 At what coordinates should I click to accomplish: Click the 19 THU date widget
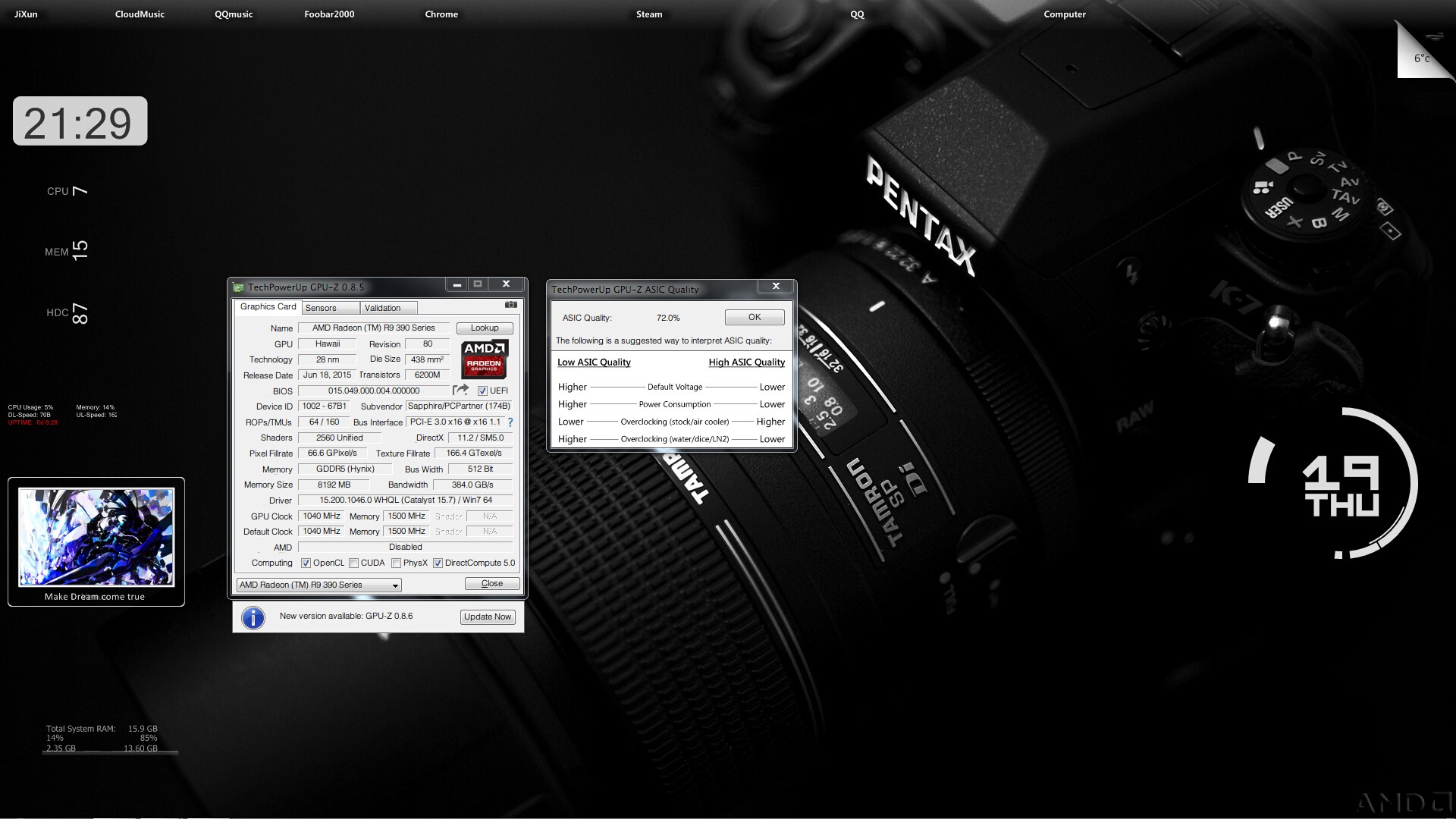[x=1340, y=486]
